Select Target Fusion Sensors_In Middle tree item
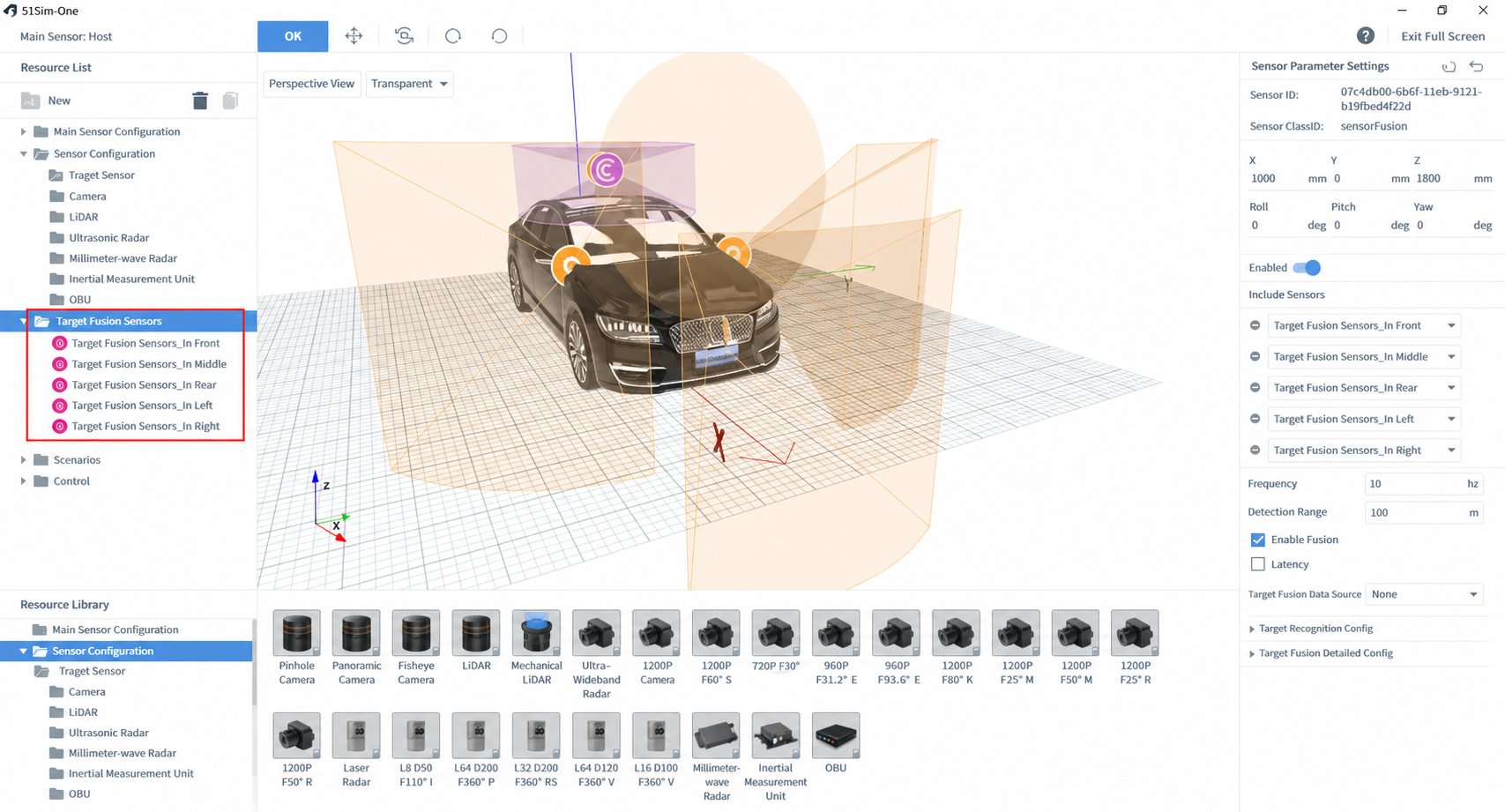This screenshot has width=1505, height=812. [x=149, y=364]
